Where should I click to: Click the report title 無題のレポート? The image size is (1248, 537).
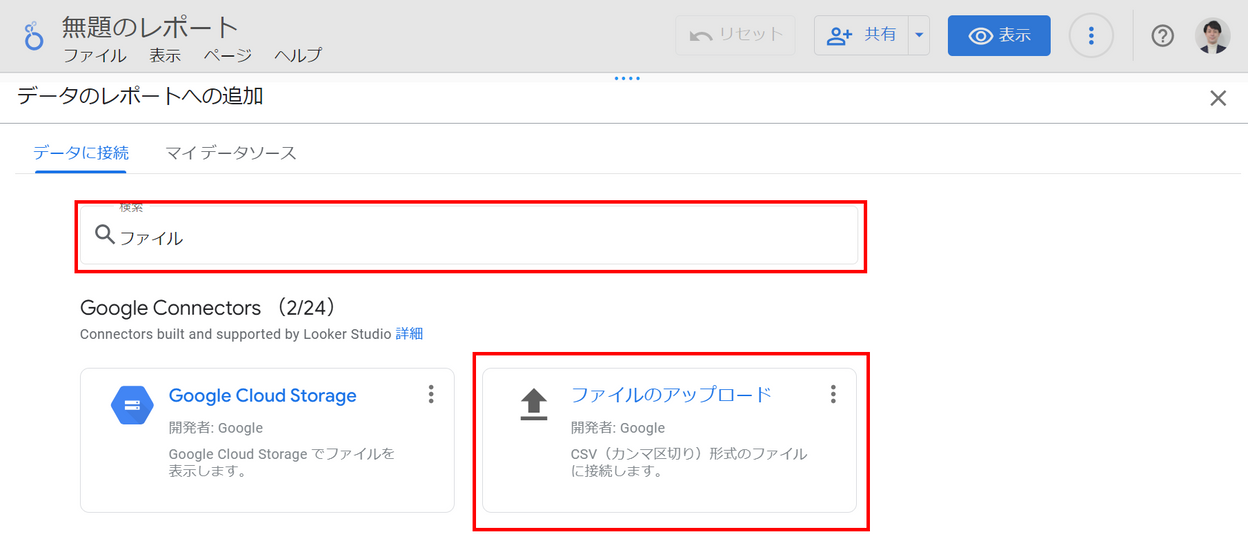(150, 26)
